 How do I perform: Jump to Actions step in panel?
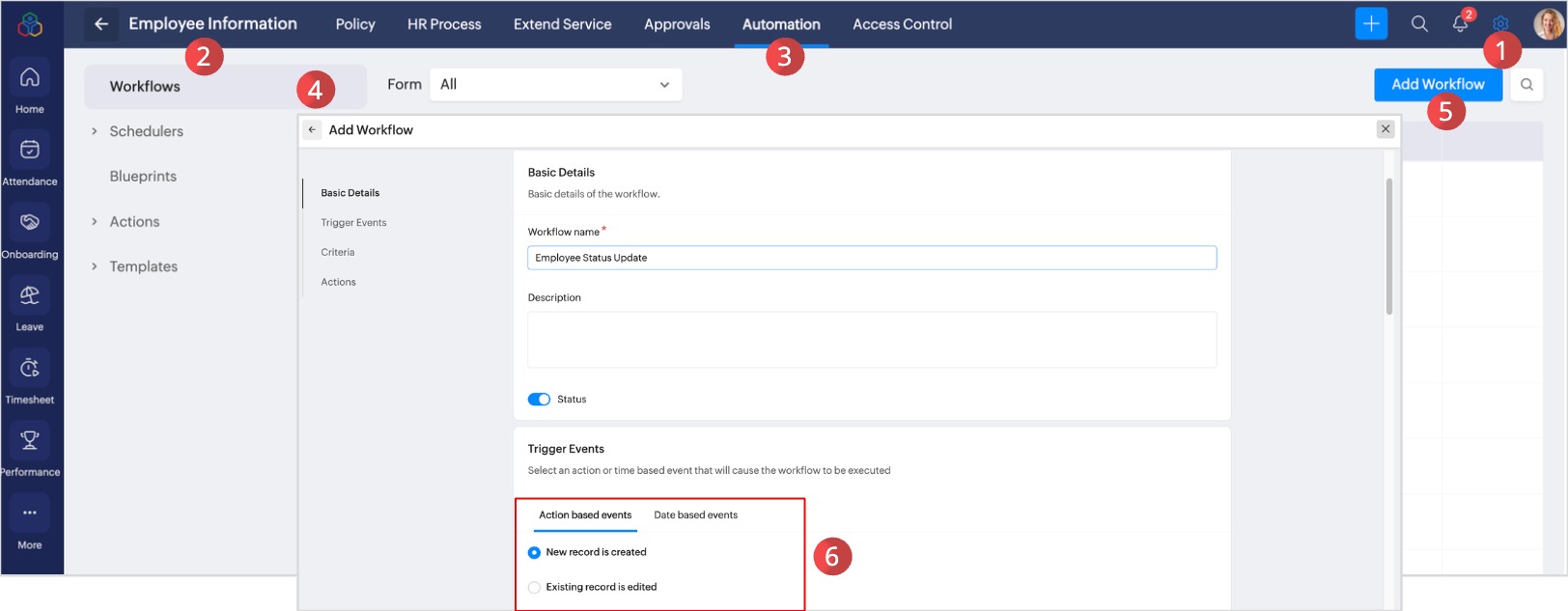pos(338,283)
